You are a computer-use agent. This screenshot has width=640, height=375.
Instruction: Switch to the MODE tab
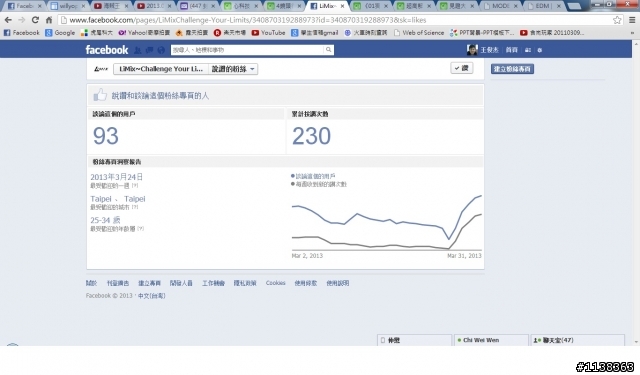coord(500,6)
